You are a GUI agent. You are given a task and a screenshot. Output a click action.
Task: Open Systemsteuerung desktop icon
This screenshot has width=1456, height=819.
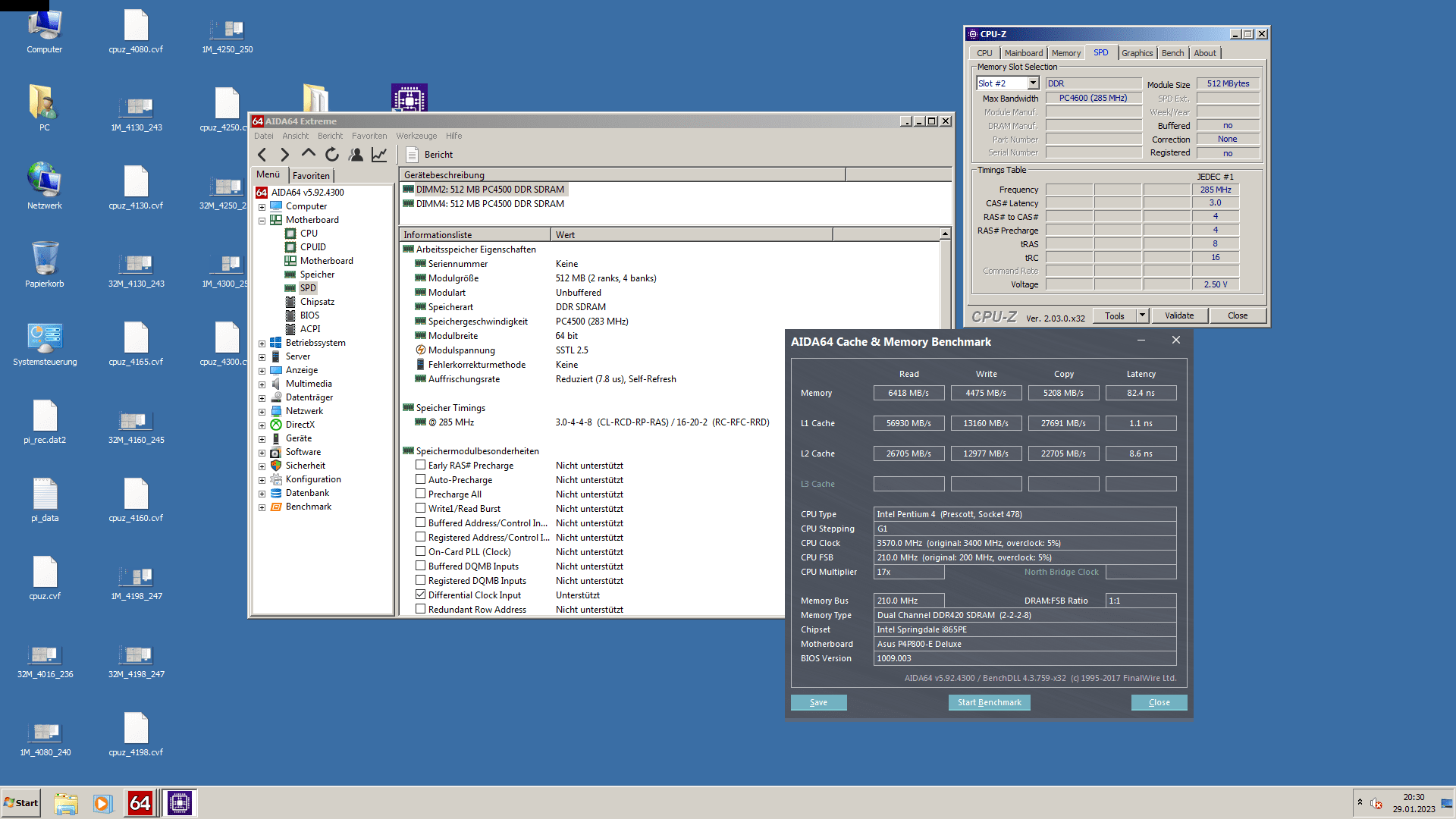click(x=45, y=344)
